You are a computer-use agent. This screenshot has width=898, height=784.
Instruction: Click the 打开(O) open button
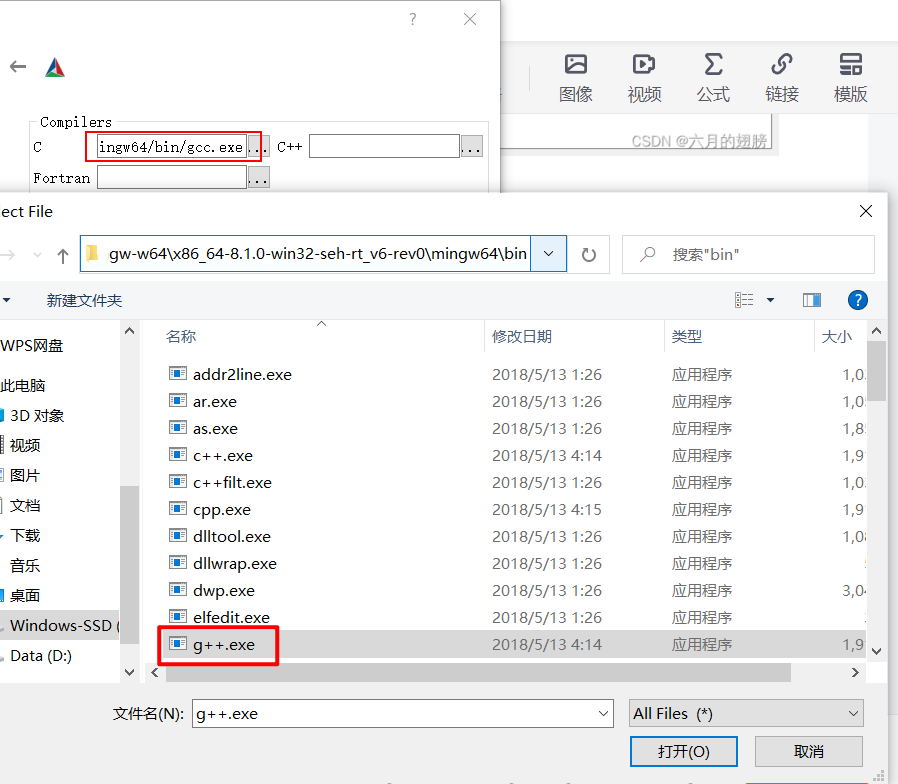[683, 751]
